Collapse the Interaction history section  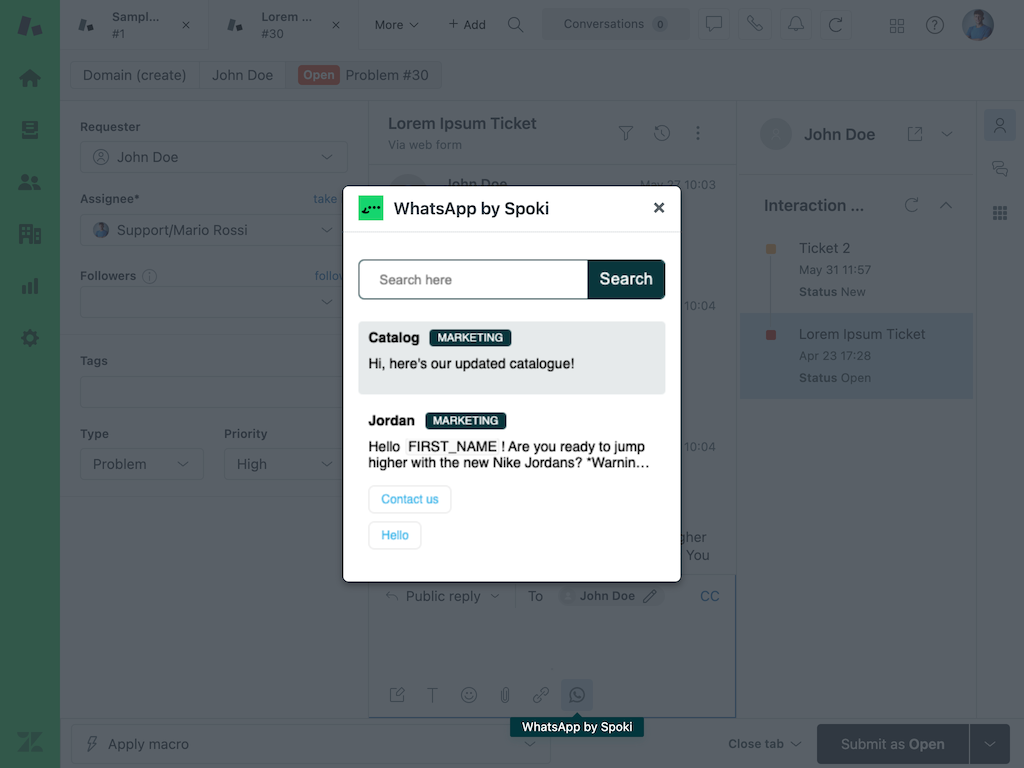[x=946, y=205]
